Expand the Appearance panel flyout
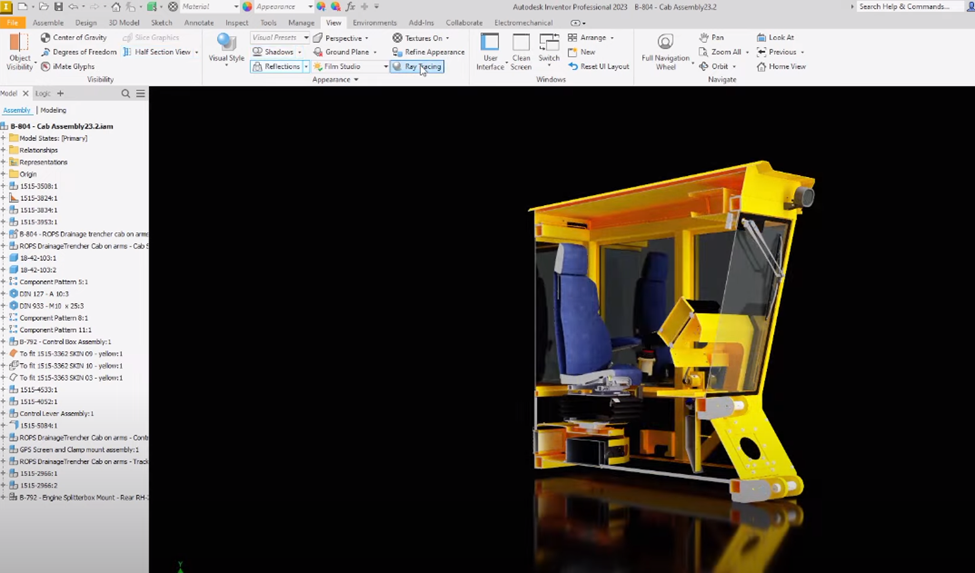Screen dimensions: 975x573 pyautogui.click(x=335, y=80)
